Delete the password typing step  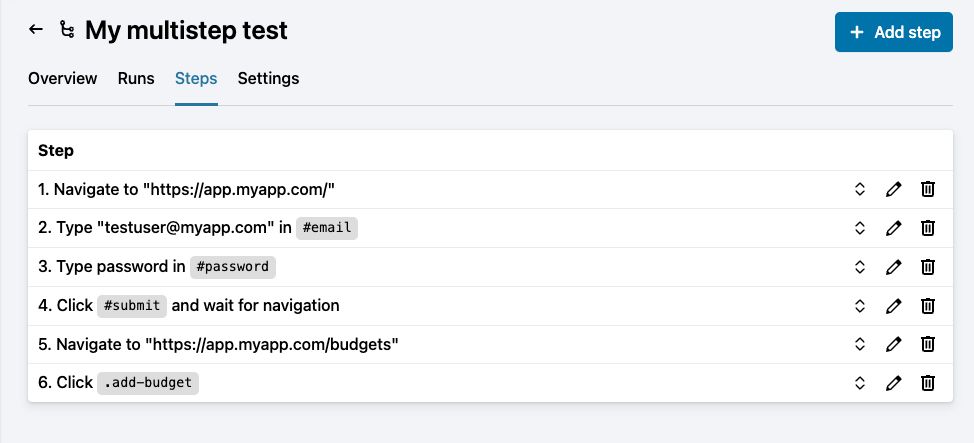click(x=928, y=267)
